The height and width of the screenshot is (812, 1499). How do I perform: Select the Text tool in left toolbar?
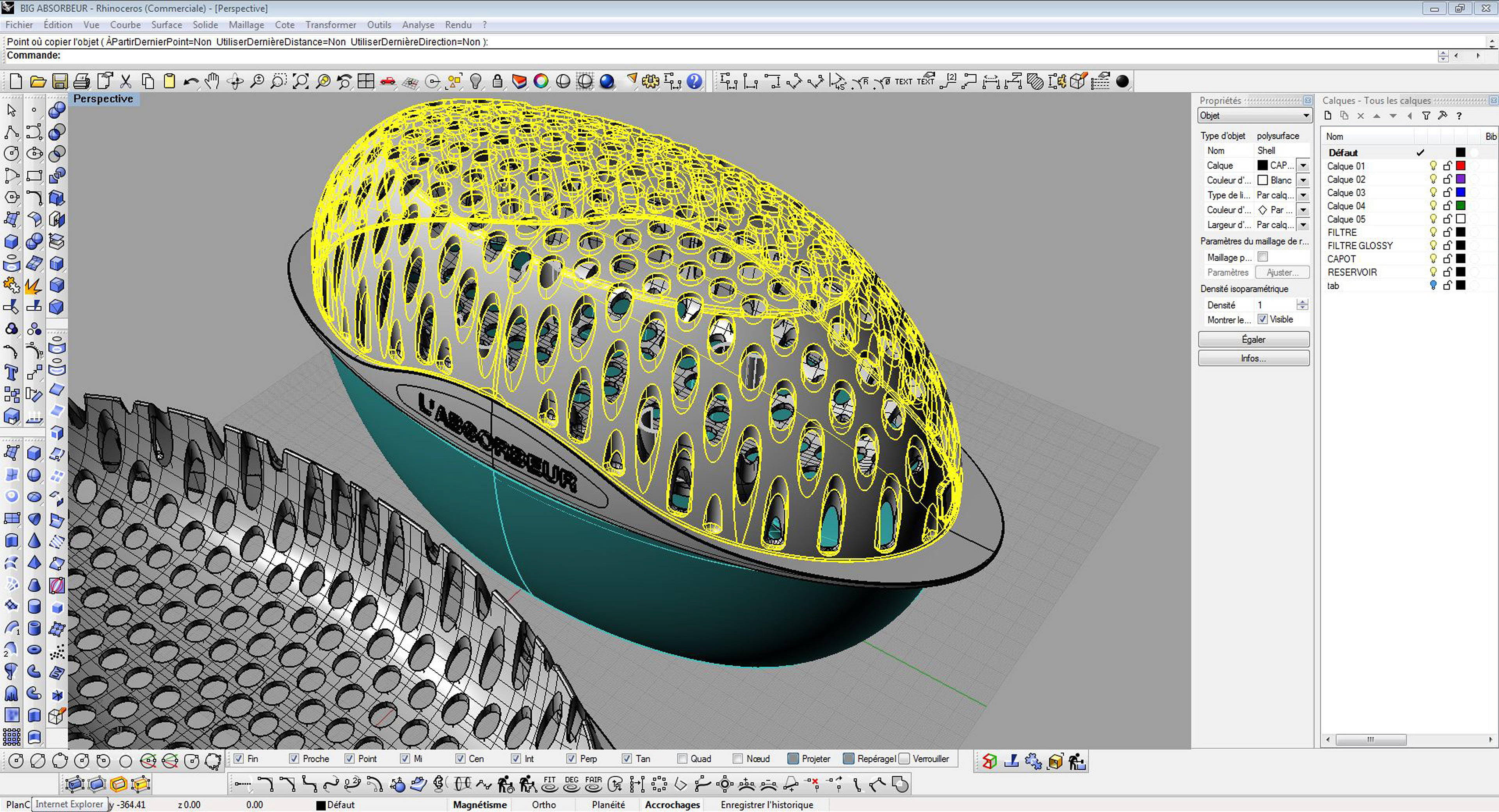tap(11, 372)
